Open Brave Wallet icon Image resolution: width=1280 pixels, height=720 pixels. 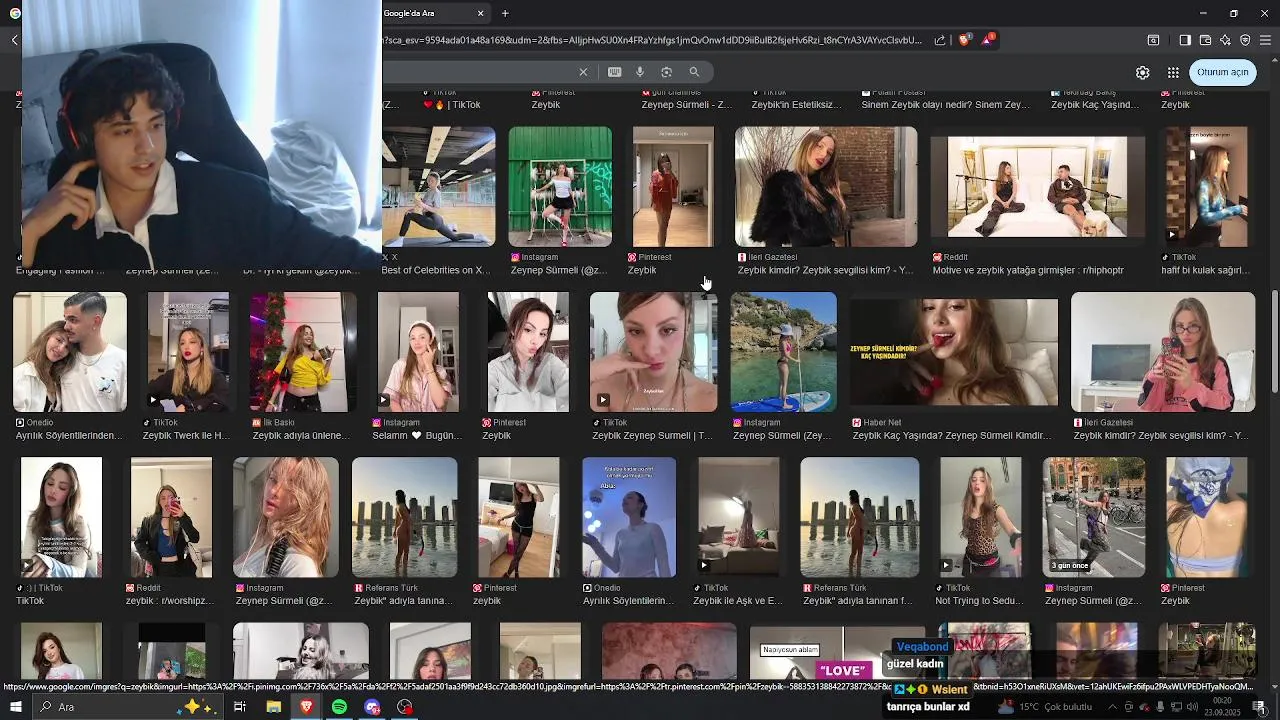pyautogui.click(x=1205, y=40)
